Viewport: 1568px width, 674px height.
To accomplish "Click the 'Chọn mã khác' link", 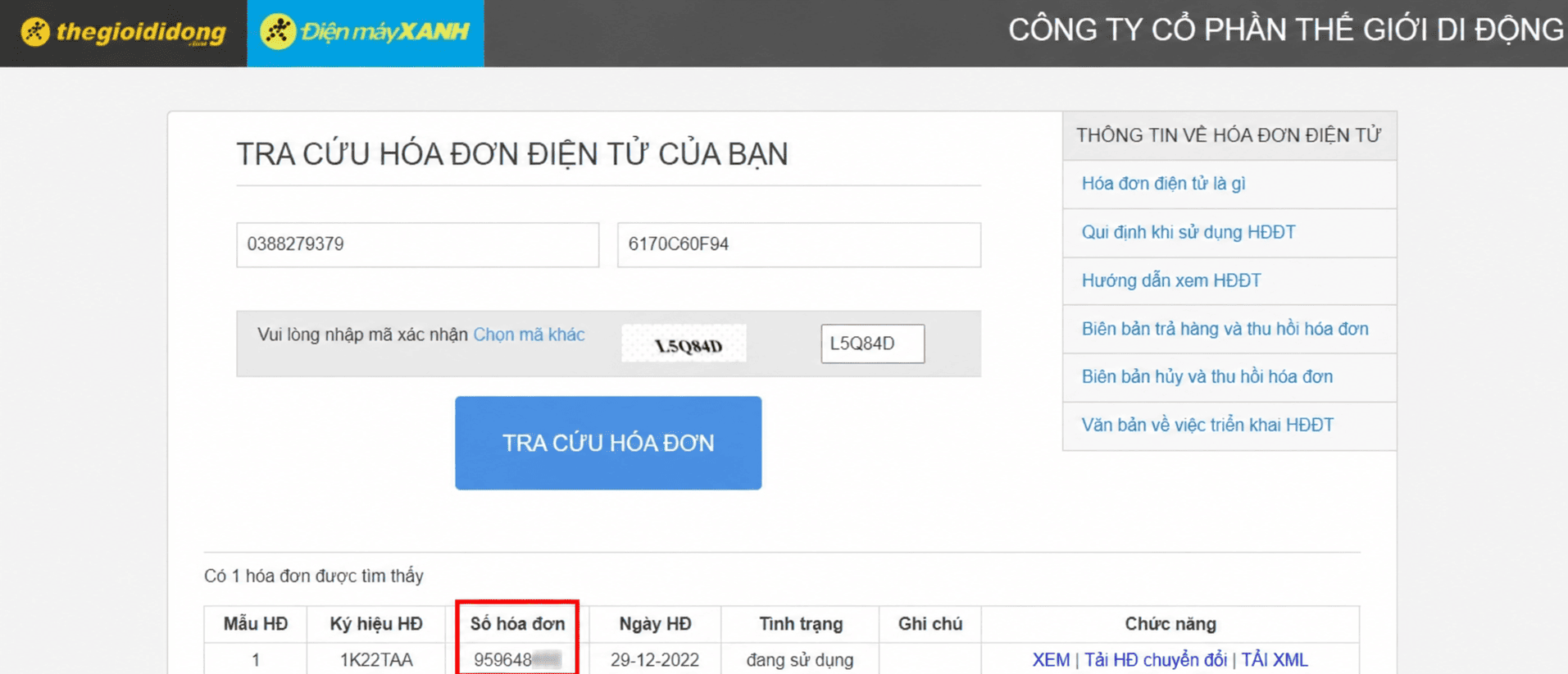I will tap(529, 335).
